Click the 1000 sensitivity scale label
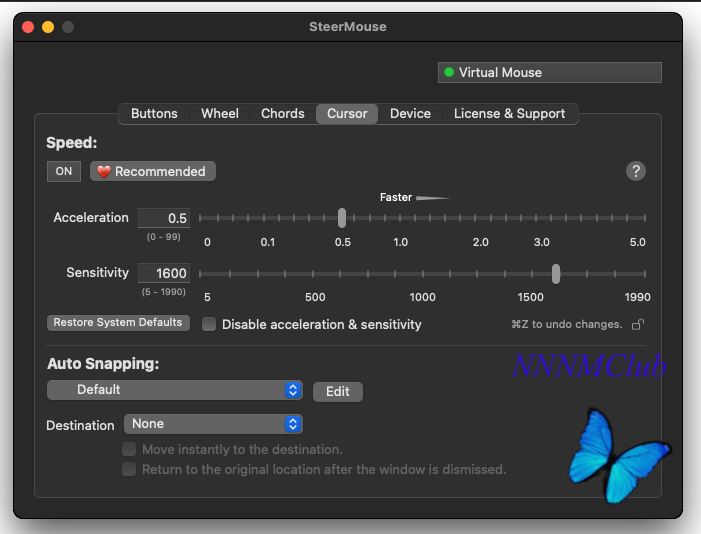 point(422,297)
